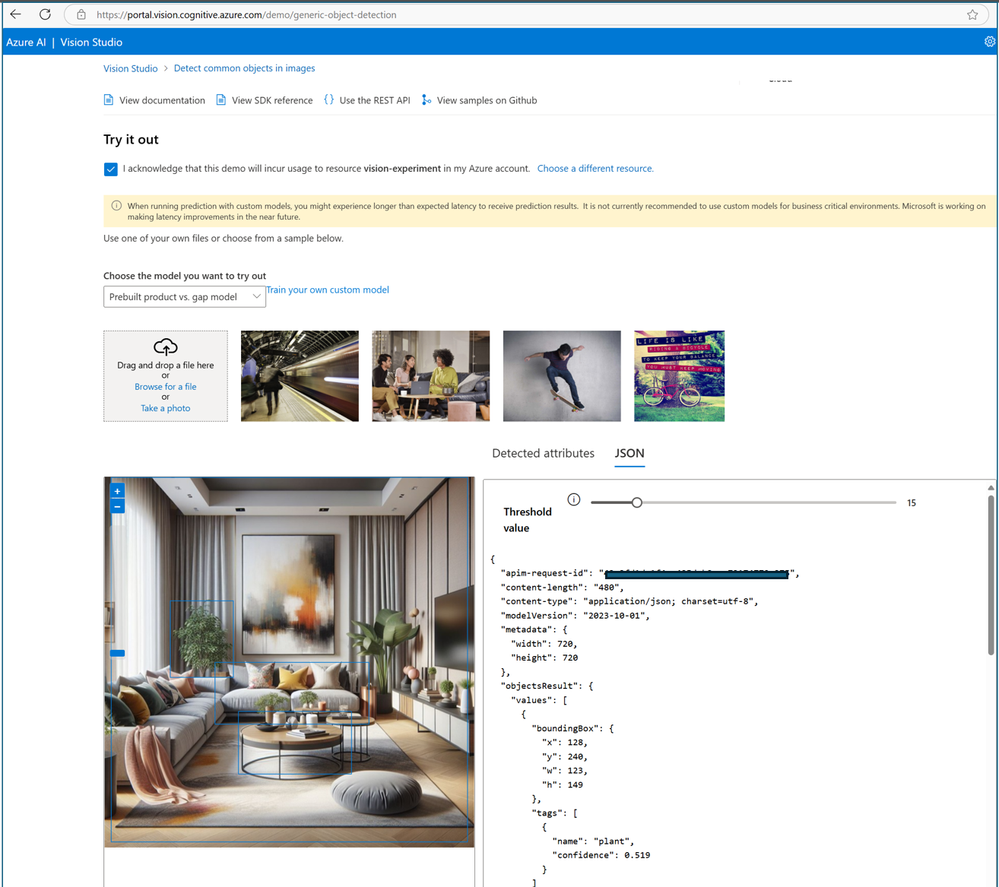Click Take a photo link
Image resolution: width=999 pixels, height=887 pixels.
click(x=166, y=408)
